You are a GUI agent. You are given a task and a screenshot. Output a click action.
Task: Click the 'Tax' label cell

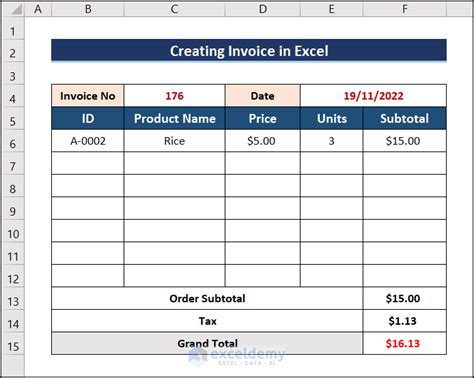(207, 321)
